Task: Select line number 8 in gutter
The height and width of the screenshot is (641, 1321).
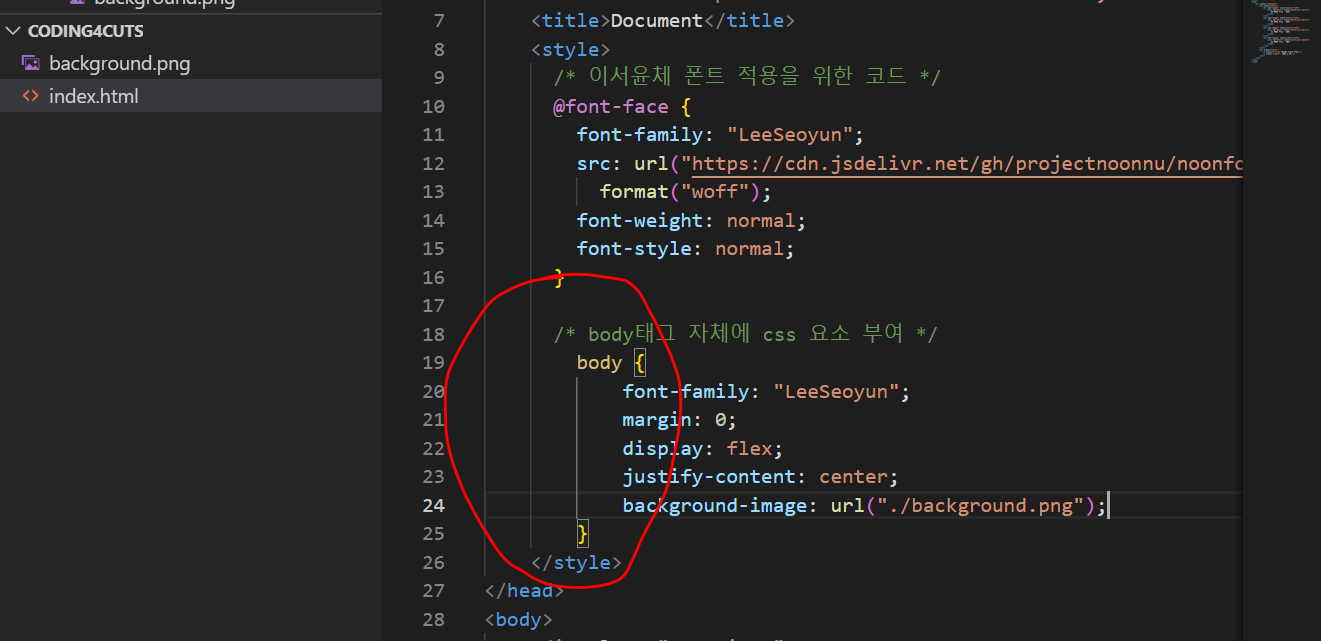Action: [x=440, y=49]
